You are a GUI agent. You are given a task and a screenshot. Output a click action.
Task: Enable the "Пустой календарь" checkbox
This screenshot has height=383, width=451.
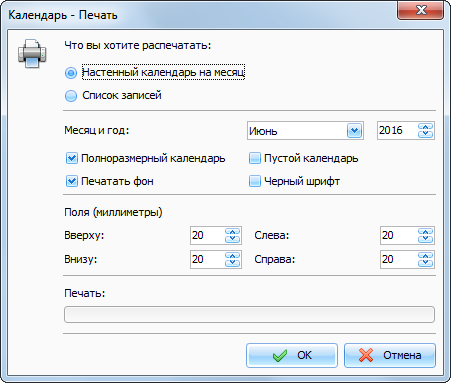point(255,158)
